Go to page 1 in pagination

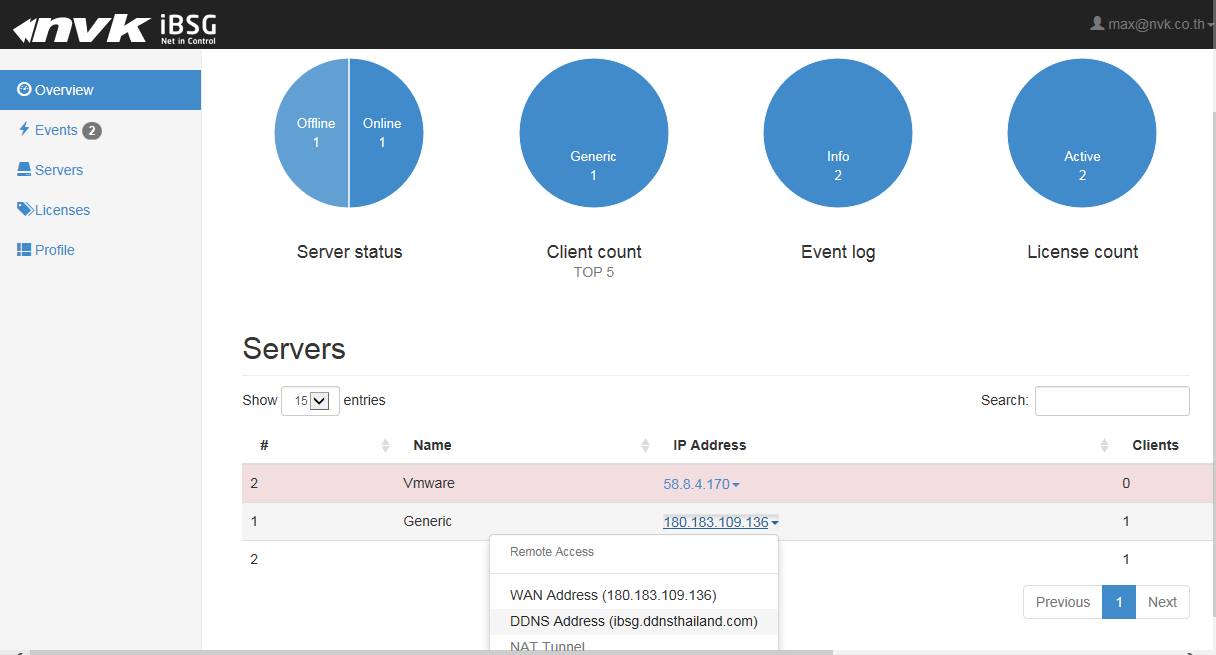point(1119,602)
